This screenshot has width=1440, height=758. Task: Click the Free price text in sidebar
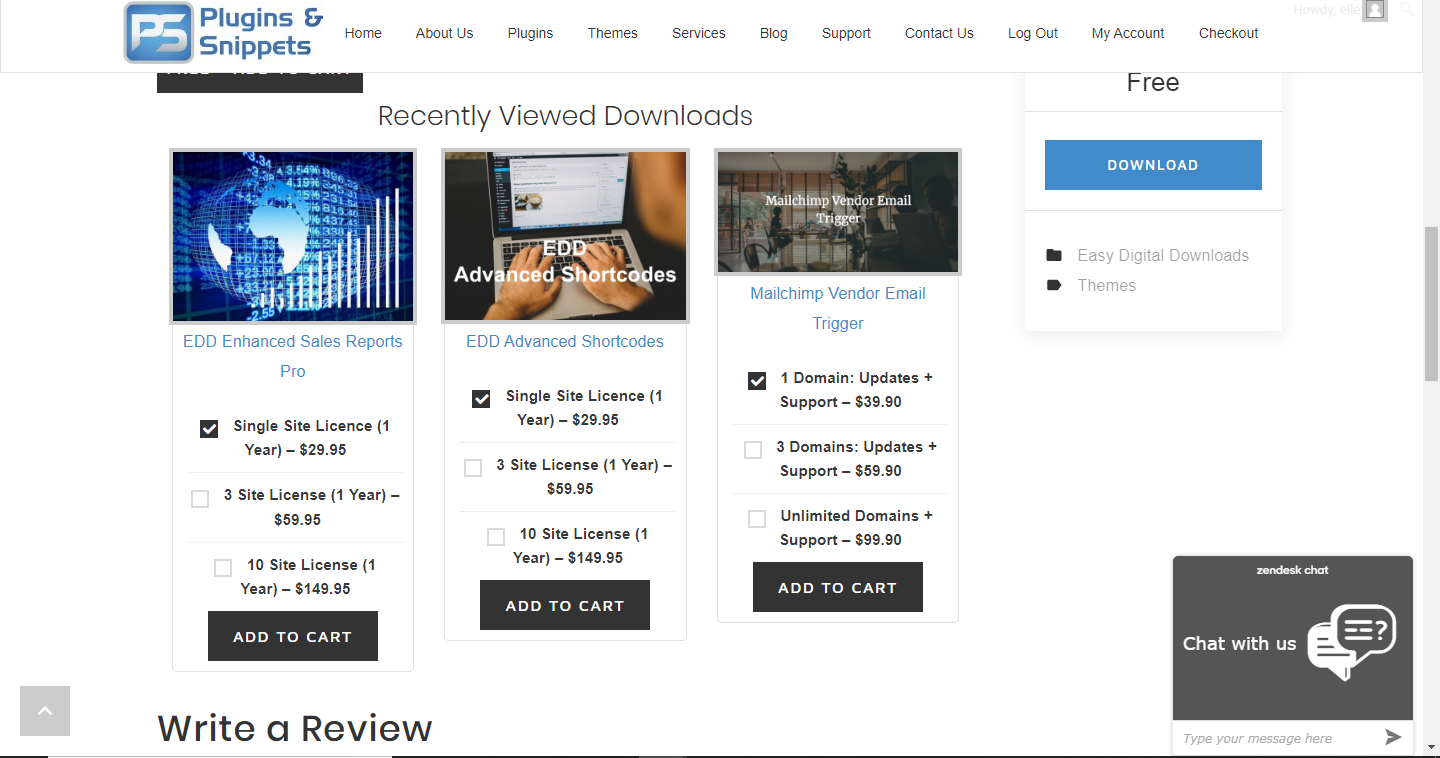pos(1153,82)
